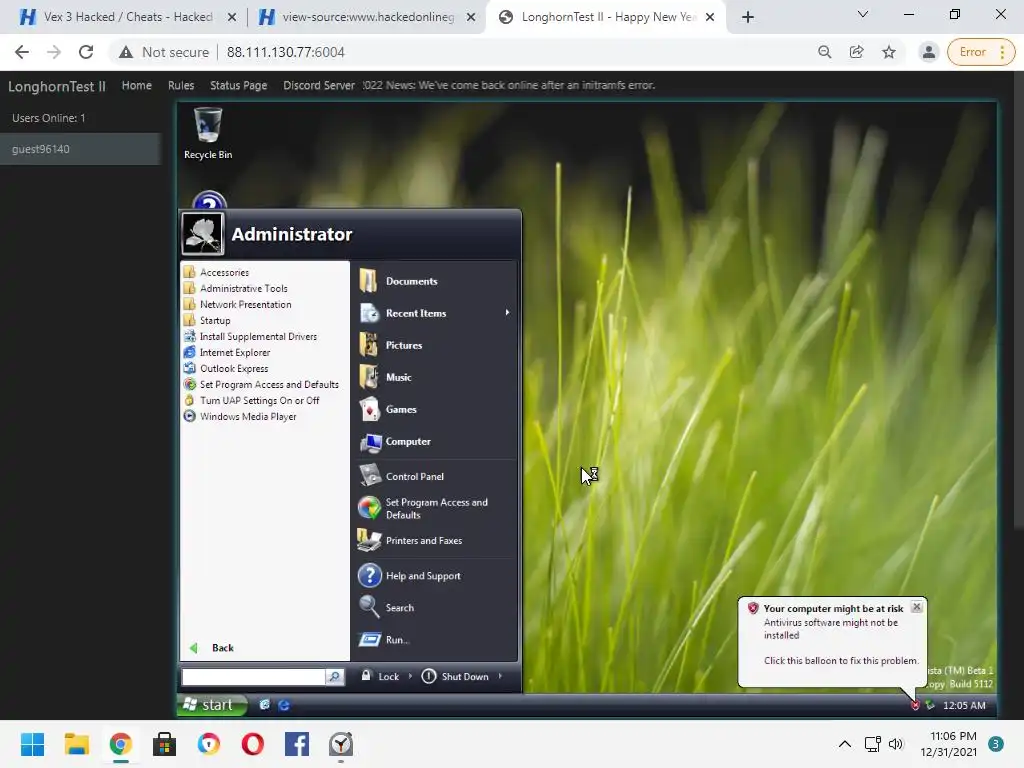Open Windows 11 Start from the taskbar
1024x768 pixels.
pyautogui.click(x=32, y=744)
